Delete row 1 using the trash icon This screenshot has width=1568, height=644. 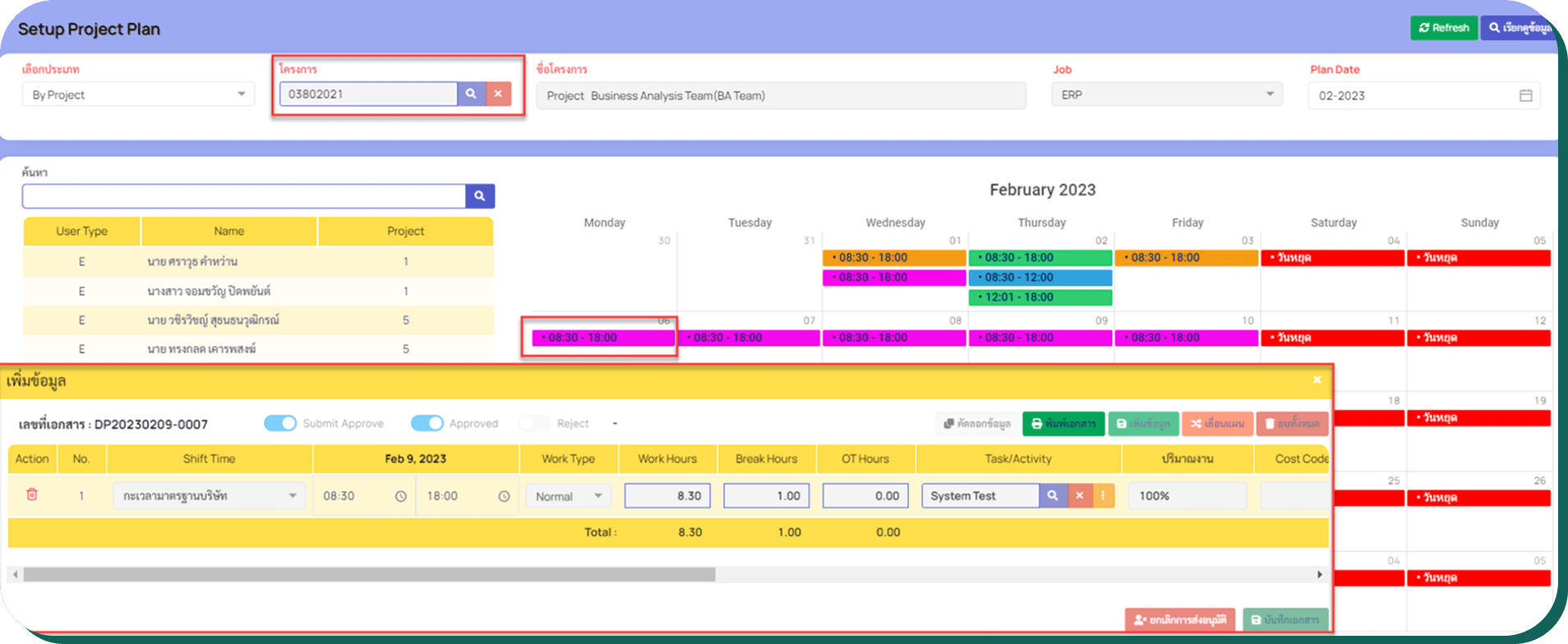pos(32,494)
